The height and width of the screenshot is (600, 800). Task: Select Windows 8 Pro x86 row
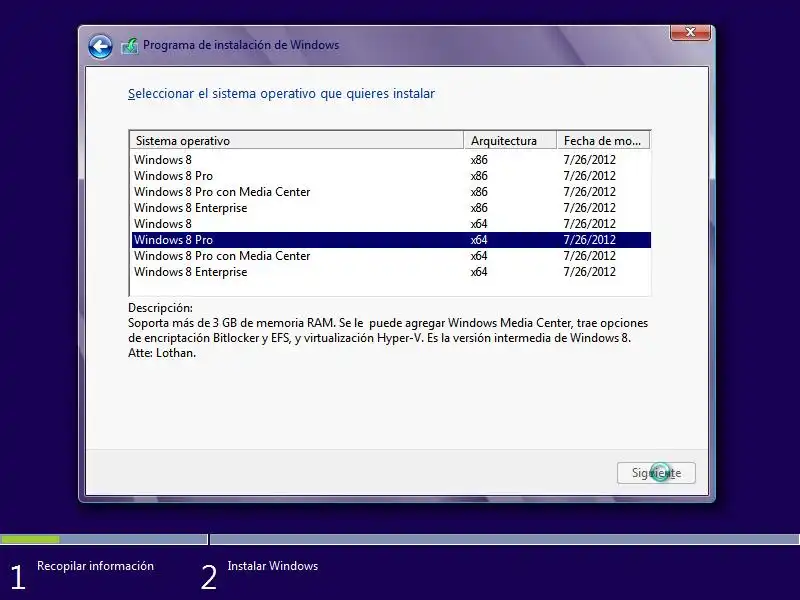coord(391,176)
